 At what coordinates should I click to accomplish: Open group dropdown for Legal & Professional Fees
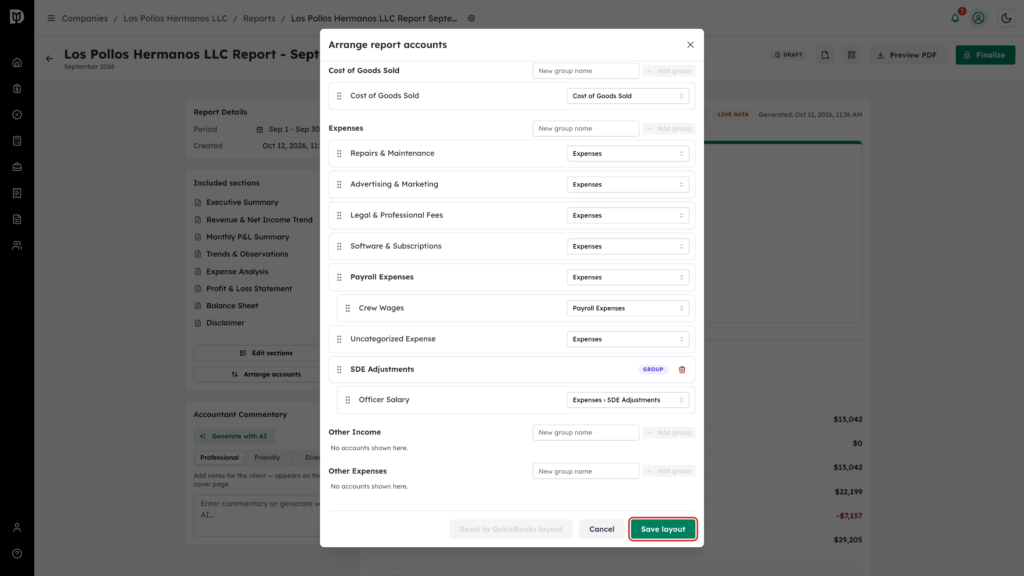coord(628,216)
